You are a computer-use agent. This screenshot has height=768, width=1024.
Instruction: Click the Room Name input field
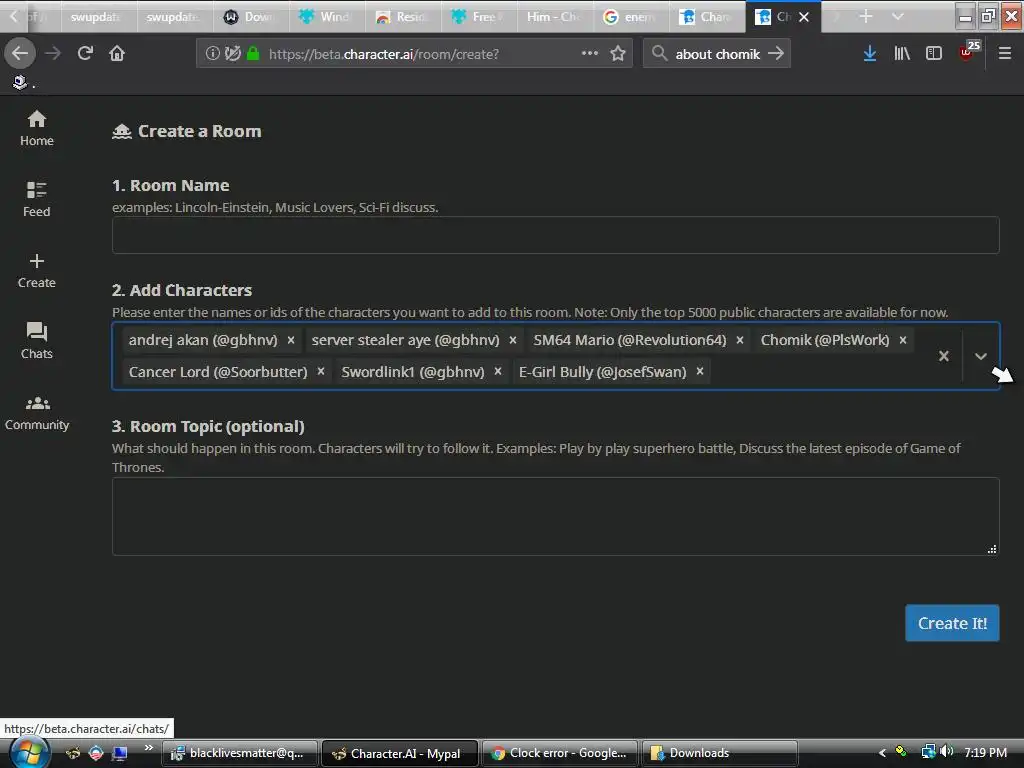[555, 235]
